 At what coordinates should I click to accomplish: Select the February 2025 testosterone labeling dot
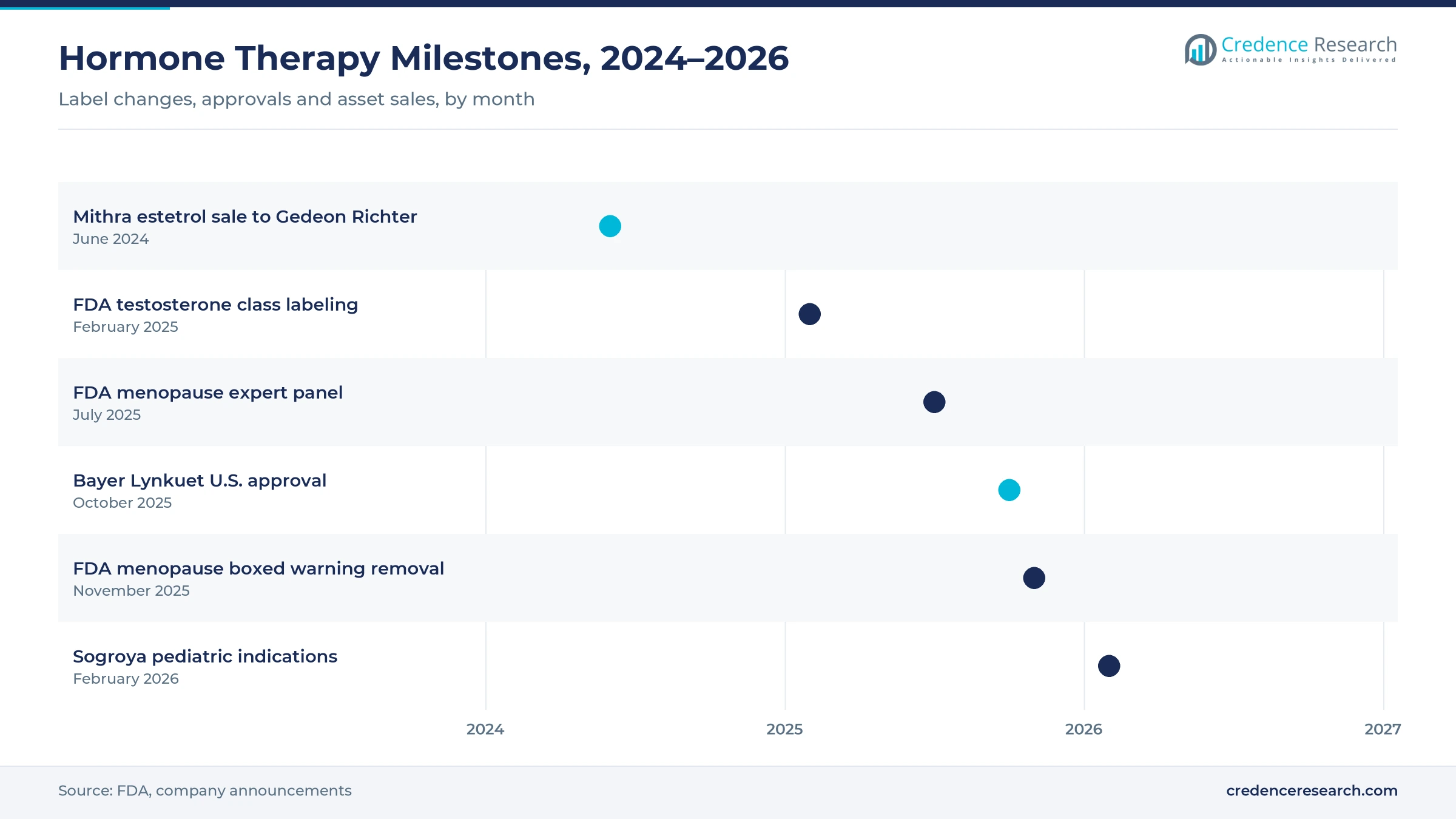809,314
